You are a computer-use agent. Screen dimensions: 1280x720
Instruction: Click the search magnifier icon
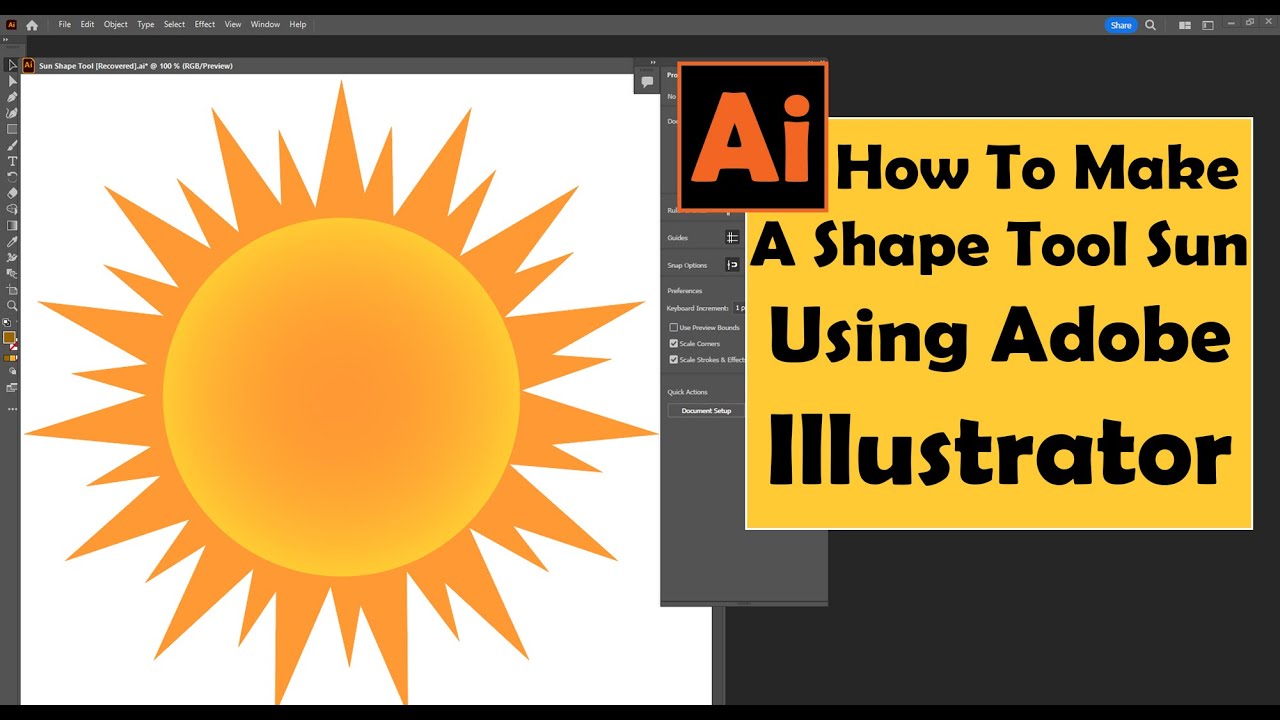click(x=1150, y=25)
